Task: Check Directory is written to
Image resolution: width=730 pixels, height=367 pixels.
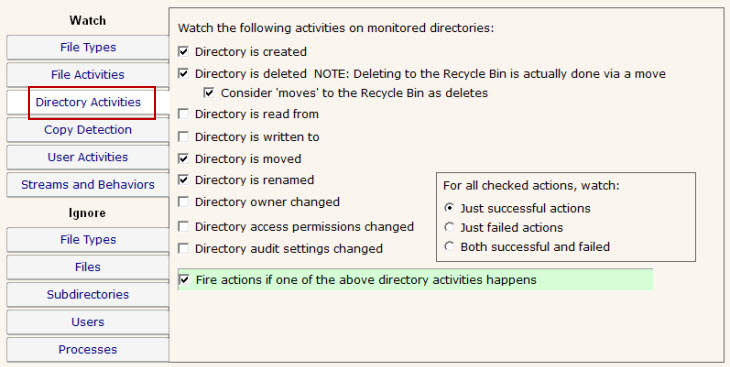Action: click(184, 137)
